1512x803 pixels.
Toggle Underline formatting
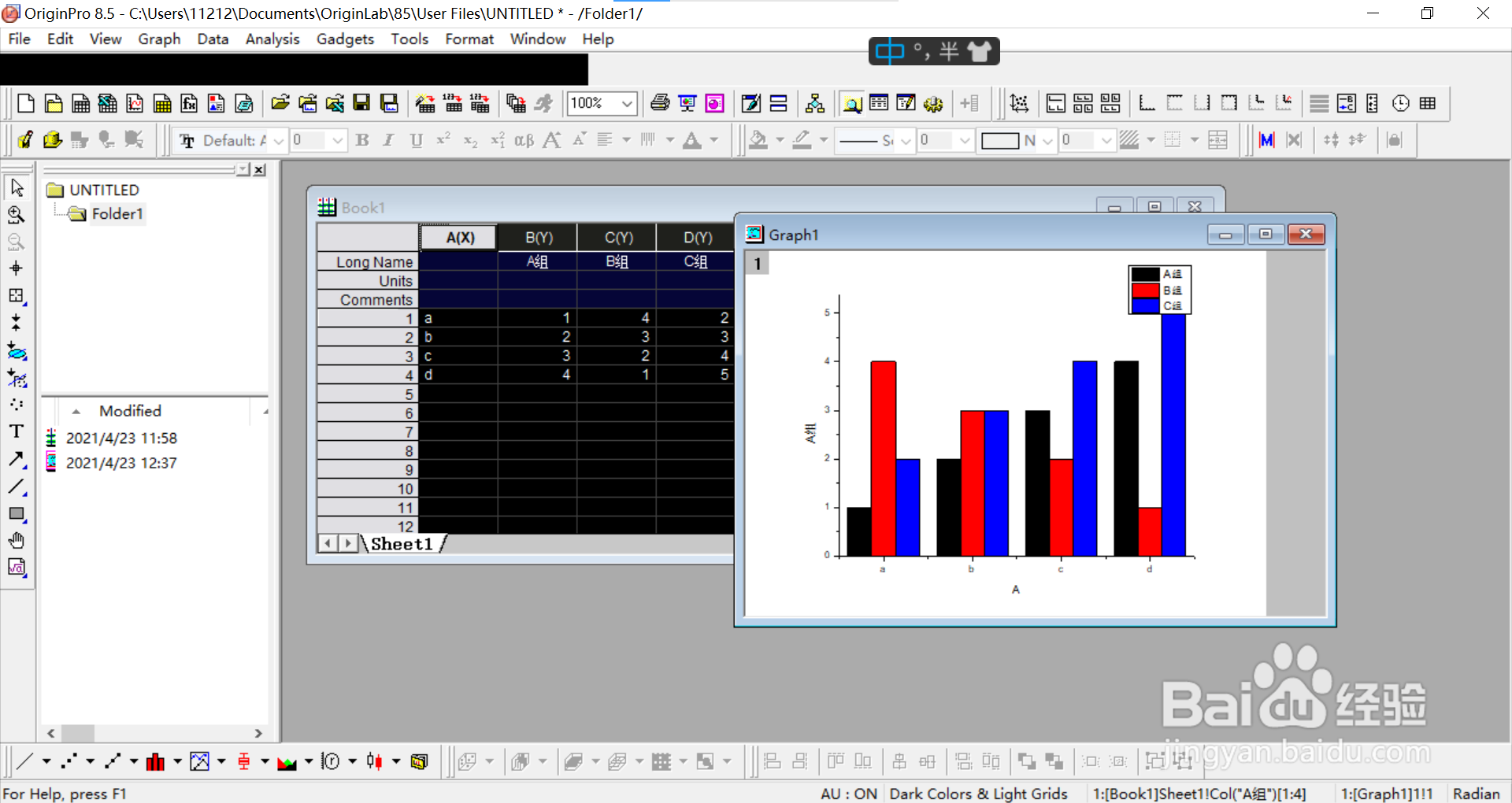tap(417, 140)
